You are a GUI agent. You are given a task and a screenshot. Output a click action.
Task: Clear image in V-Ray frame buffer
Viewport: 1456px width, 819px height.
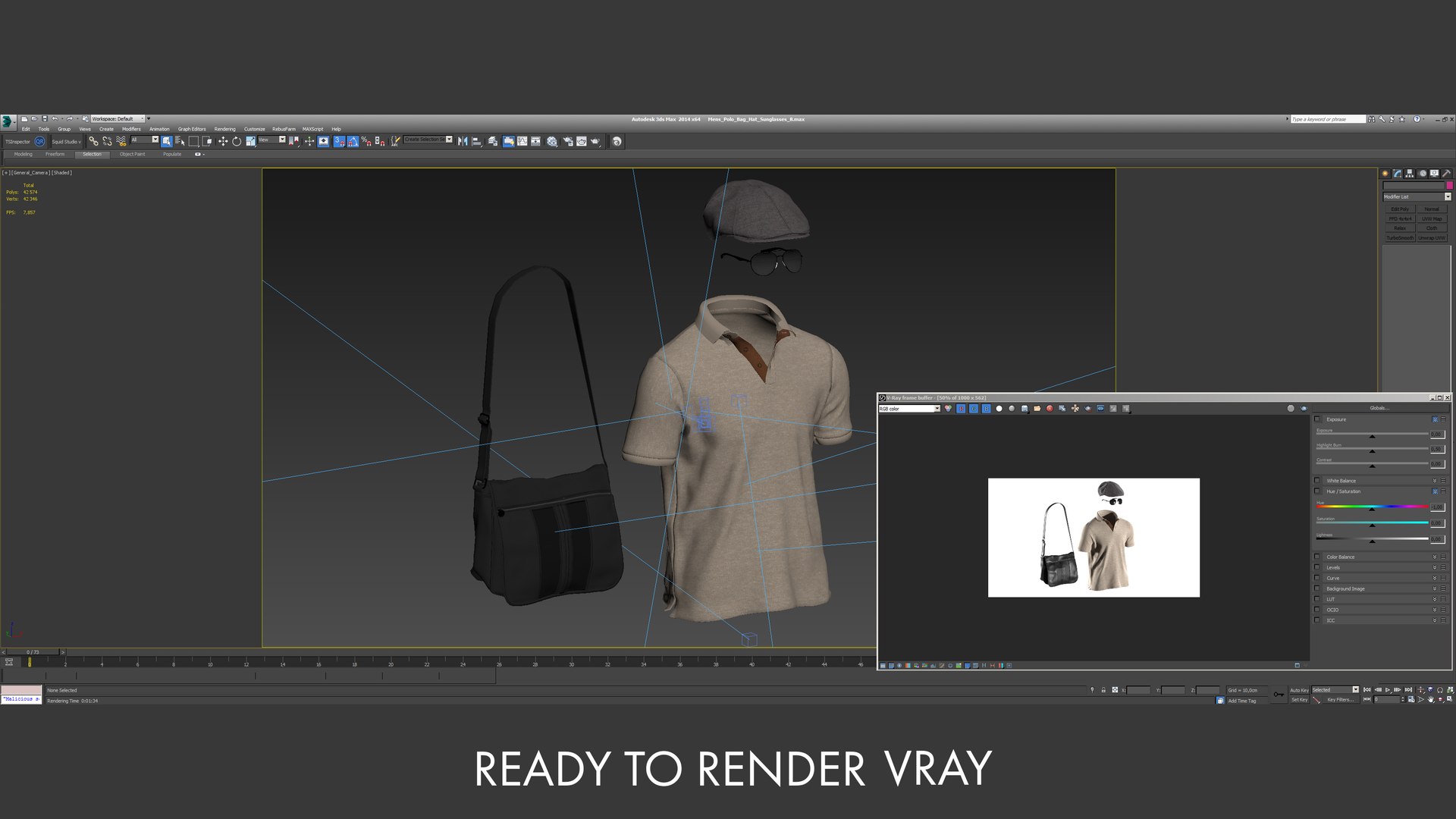[1050, 409]
